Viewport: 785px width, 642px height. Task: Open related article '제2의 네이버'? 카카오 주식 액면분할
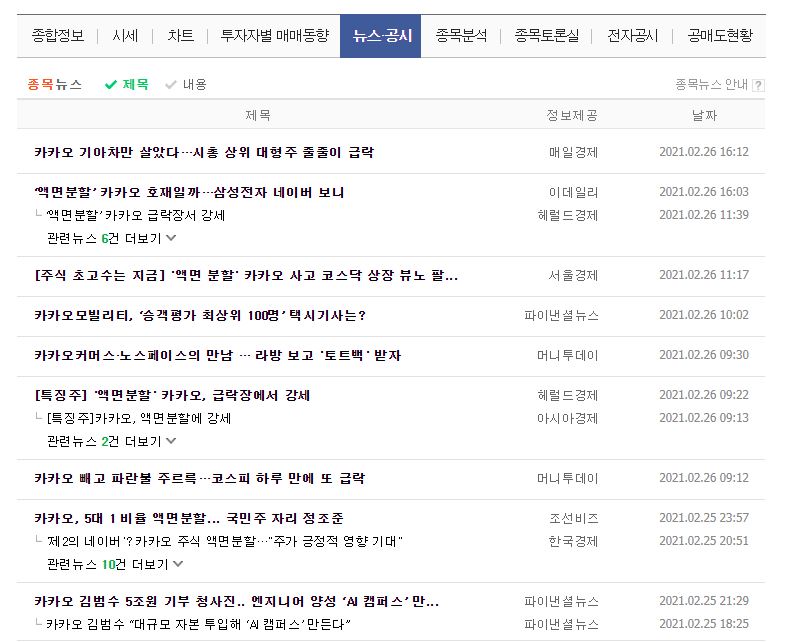point(225,541)
